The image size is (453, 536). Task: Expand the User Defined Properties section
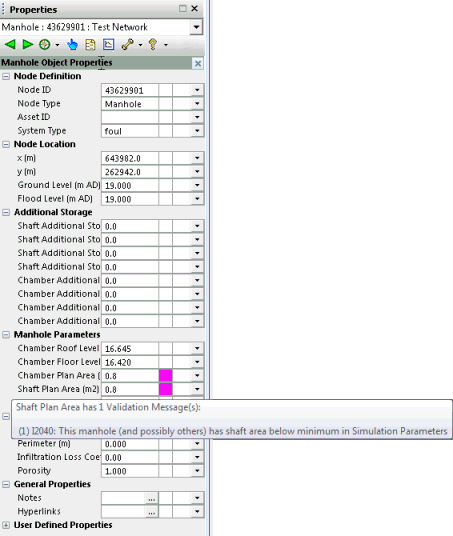click(x=6, y=525)
